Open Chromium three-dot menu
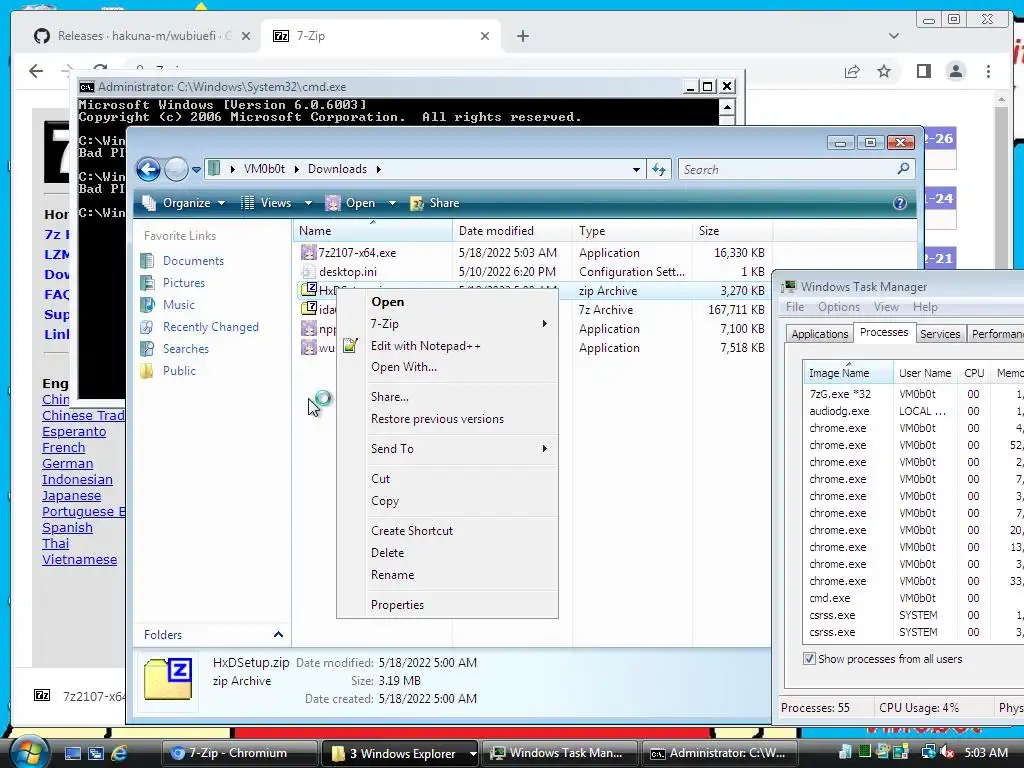The image size is (1024, 768). pos(988,71)
